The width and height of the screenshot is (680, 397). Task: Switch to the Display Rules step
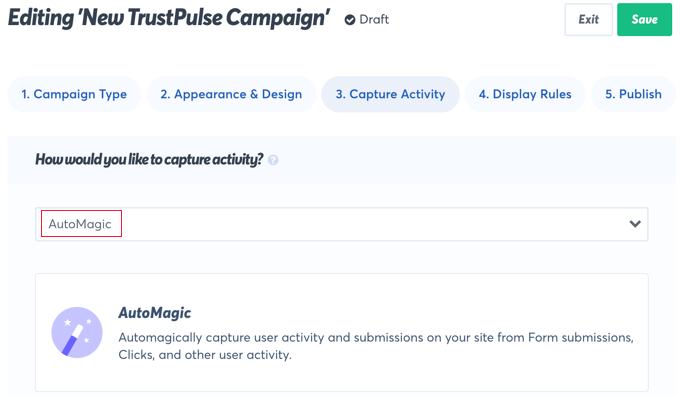[525, 94]
